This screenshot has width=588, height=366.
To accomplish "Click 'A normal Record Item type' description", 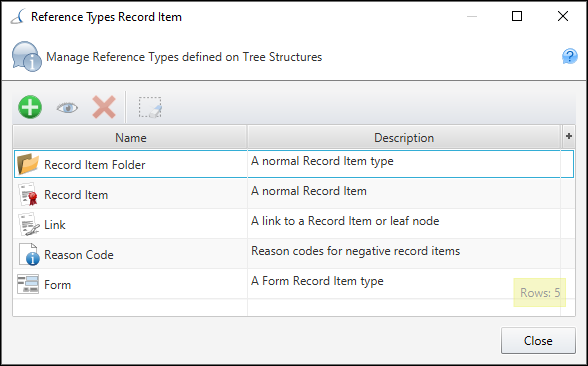I will [x=322, y=161].
